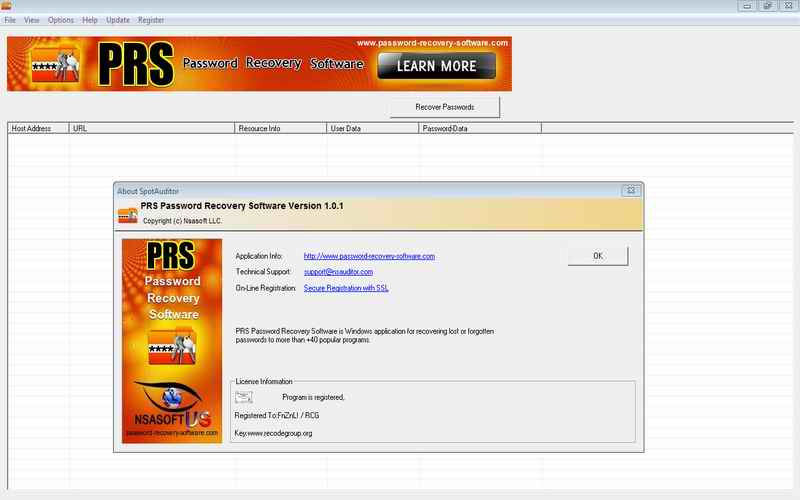Confirm the About dialog with OK
Image resolution: width=800 pixels, height=500 pixels.
597,256
